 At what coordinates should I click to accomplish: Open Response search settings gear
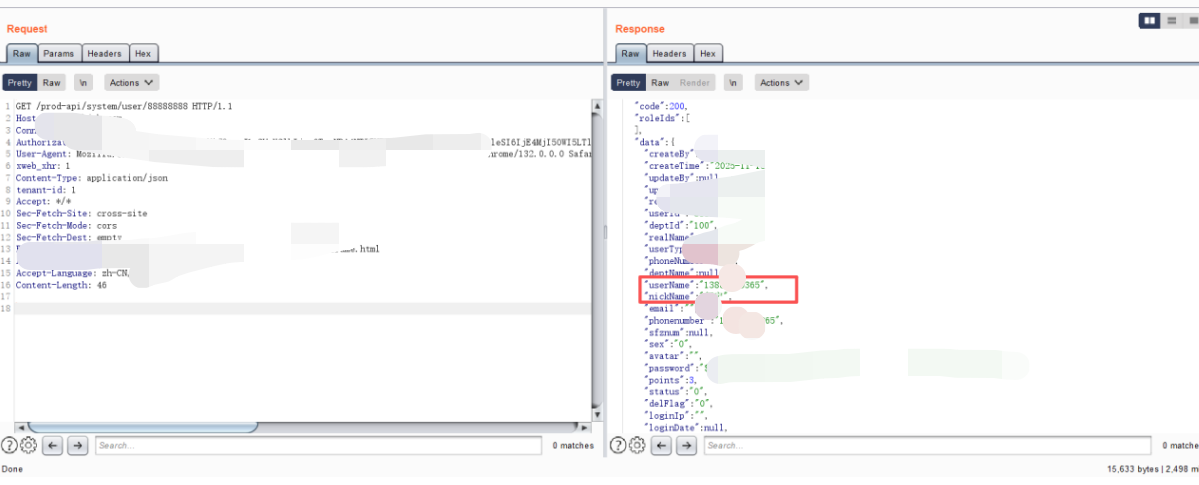637,445
